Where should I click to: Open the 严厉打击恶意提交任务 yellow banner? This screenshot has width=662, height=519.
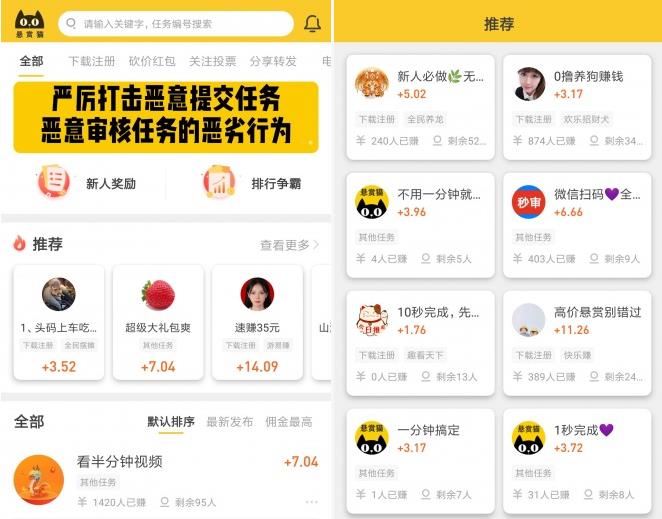[166, 117]
